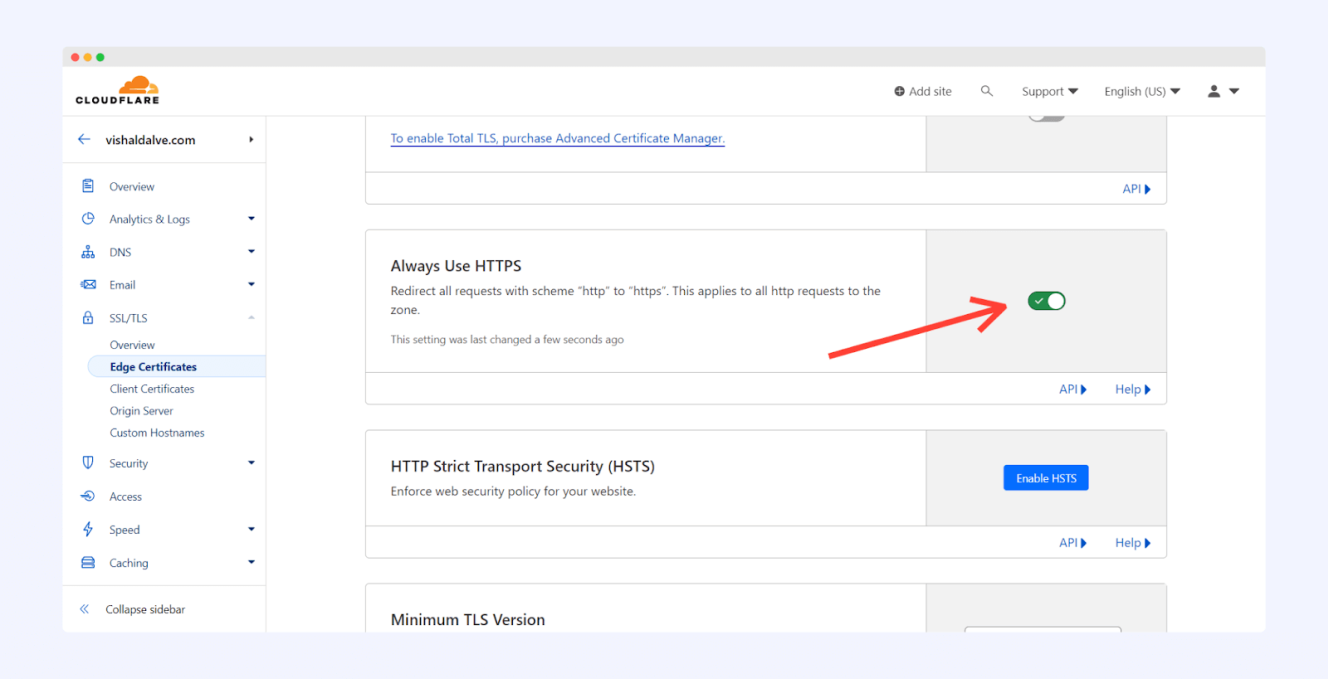The width and height of the screenshot is (1328, 679).
Task: Click the Caching sidebar icon
Action: (89, 562)
